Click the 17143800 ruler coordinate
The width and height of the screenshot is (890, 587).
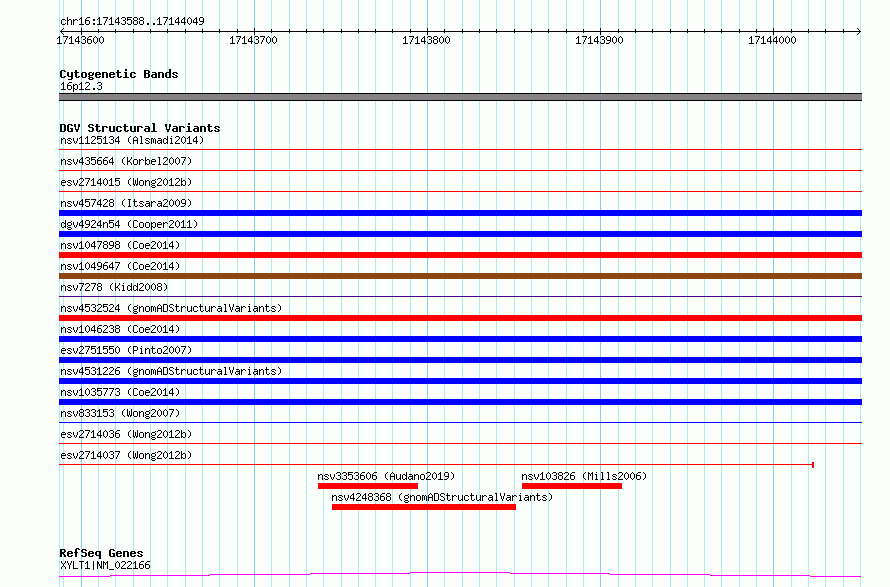click(x=426, y=40)
